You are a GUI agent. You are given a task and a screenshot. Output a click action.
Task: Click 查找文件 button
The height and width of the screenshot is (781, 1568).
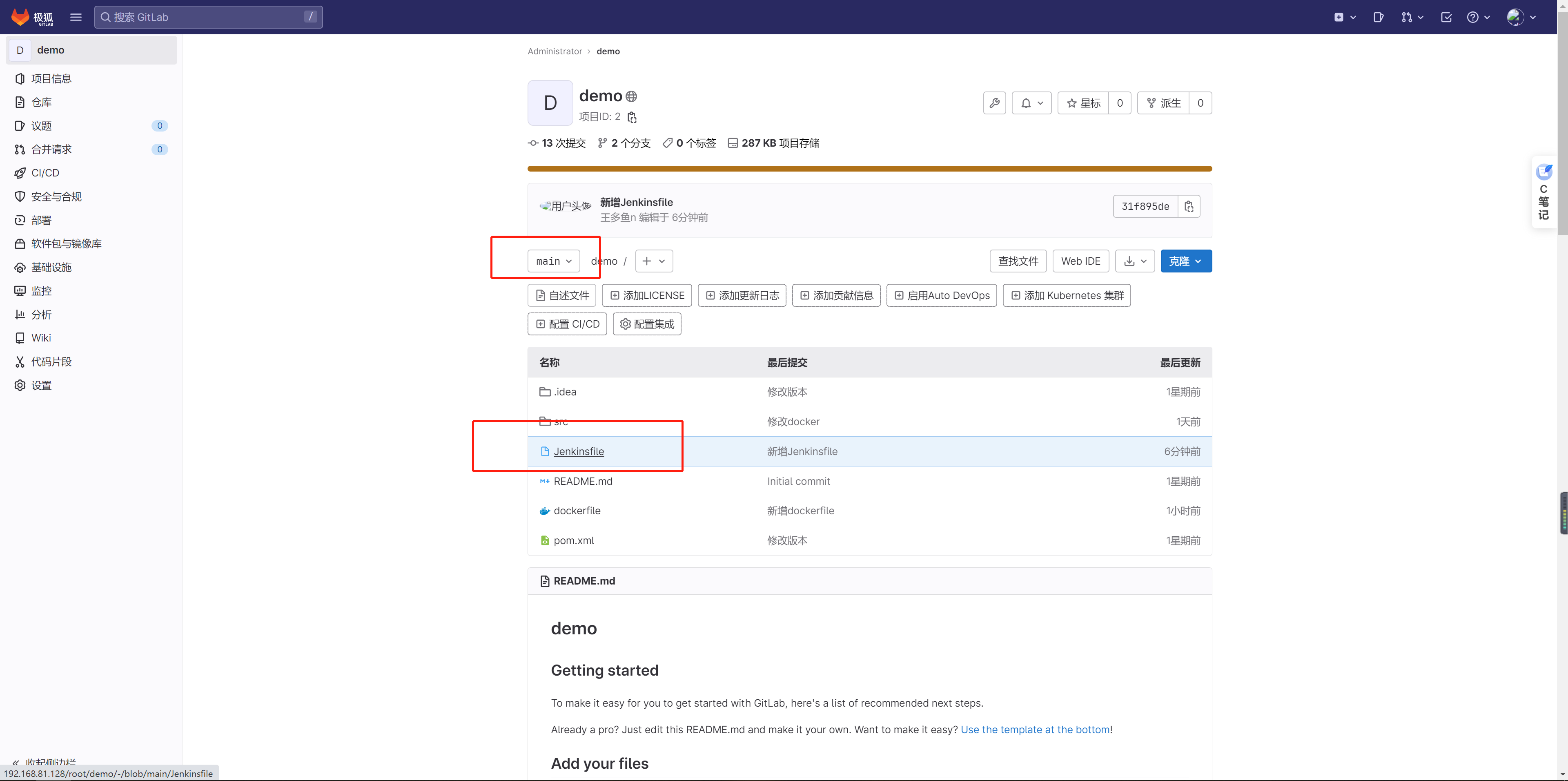click(1018, 261)
